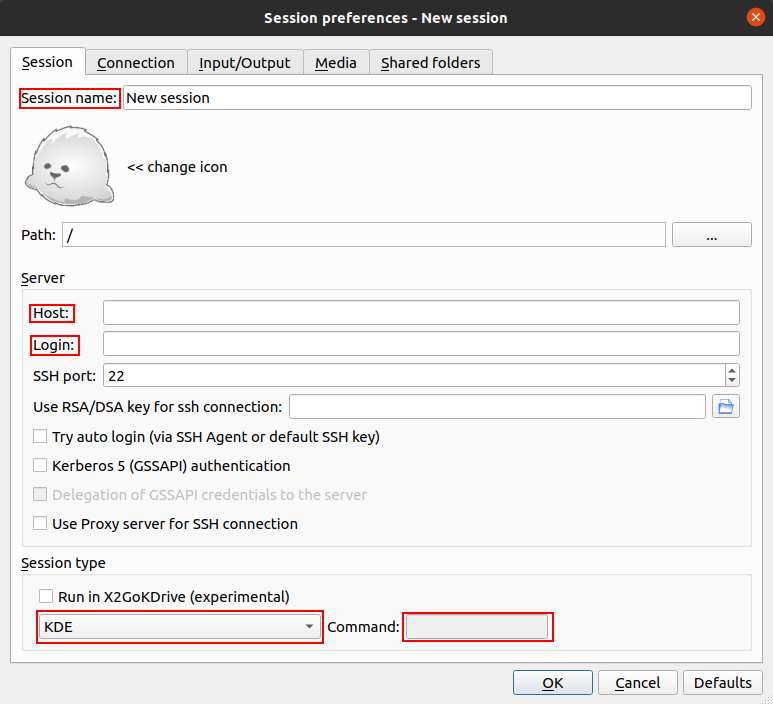Go to the Media tab
Screen dimensions: 773x704
(x=336, y=63)
